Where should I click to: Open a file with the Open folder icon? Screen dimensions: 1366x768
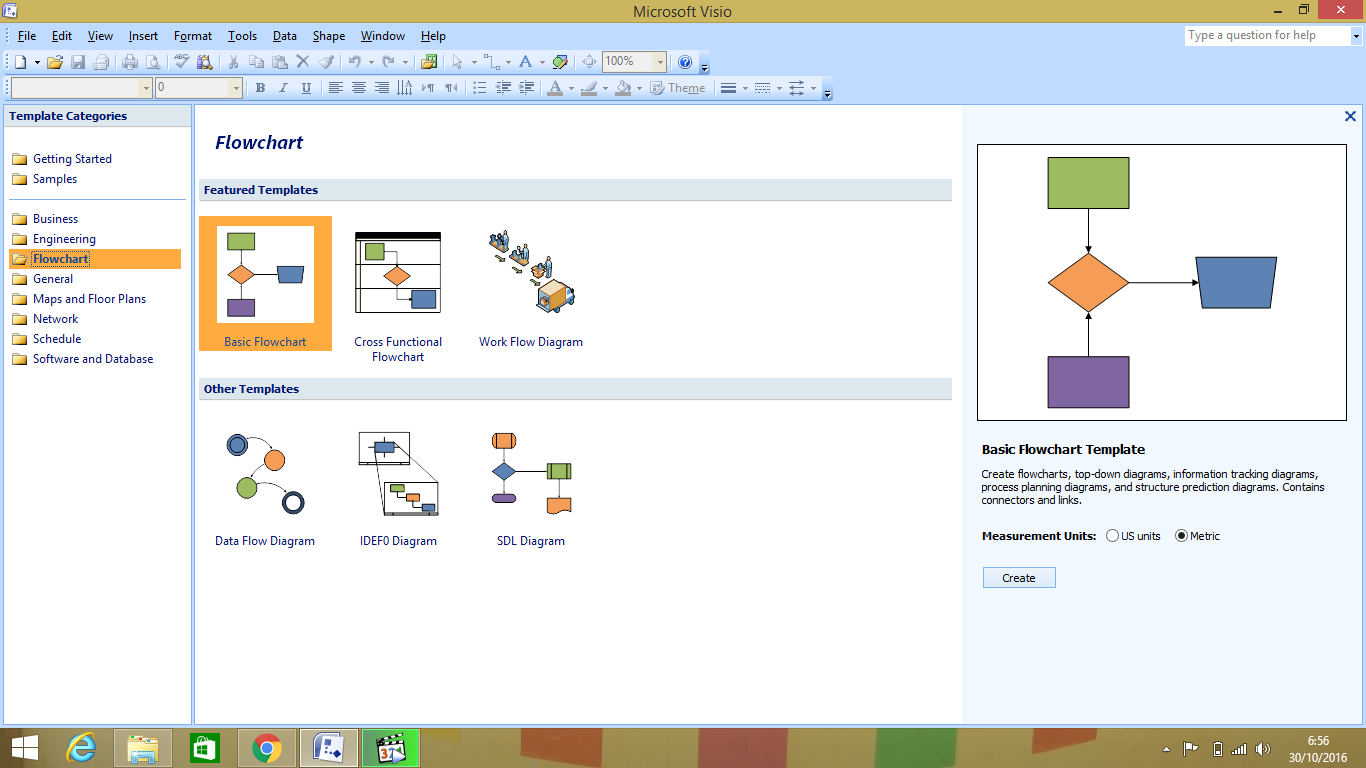55,62
